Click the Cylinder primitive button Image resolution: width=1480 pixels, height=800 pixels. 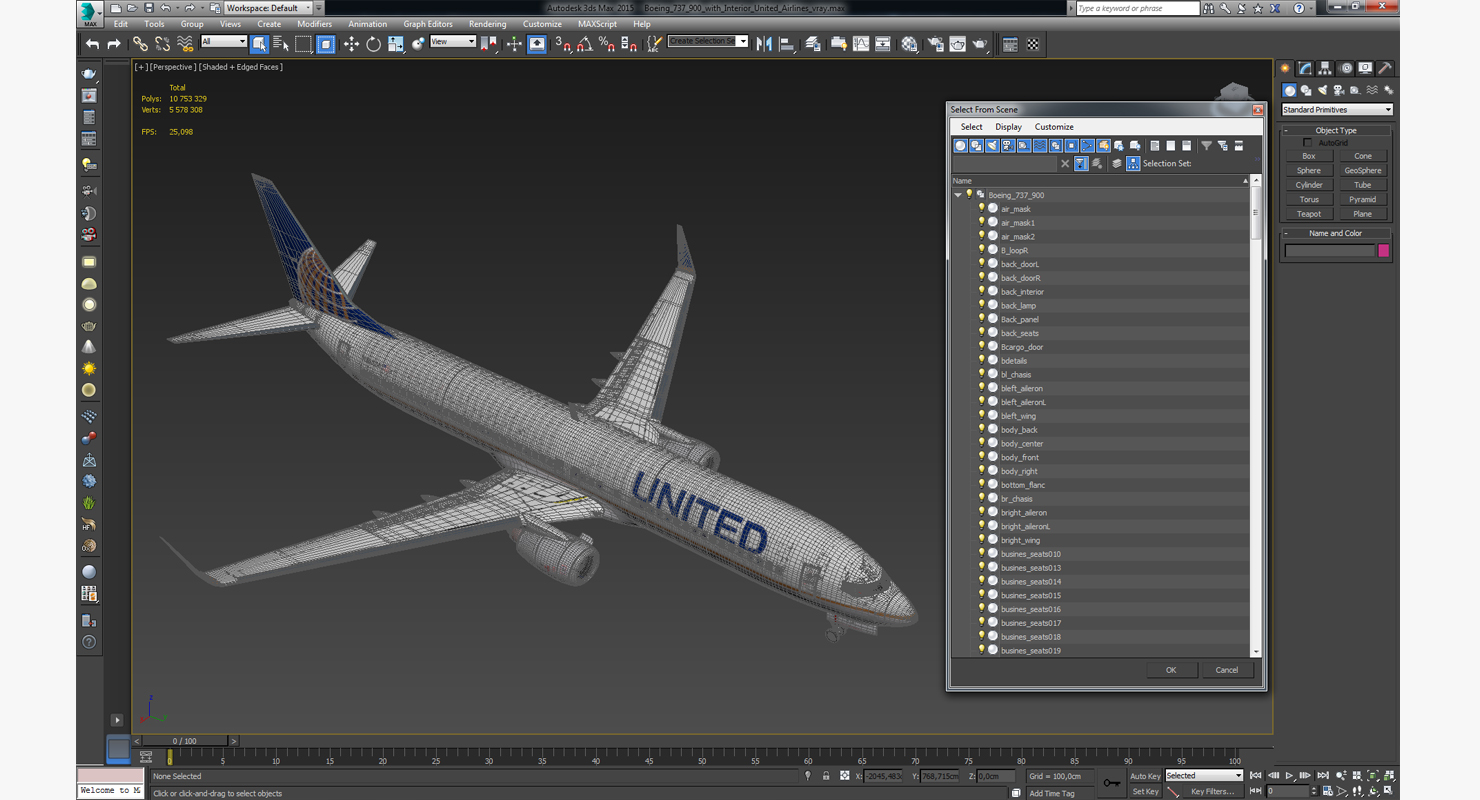[1309, 185]
